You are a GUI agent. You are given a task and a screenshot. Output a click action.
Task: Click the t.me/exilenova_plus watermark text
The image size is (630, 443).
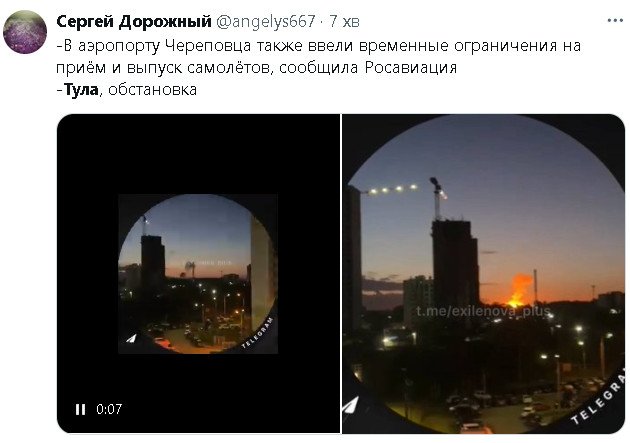click(x=483, y=311)
